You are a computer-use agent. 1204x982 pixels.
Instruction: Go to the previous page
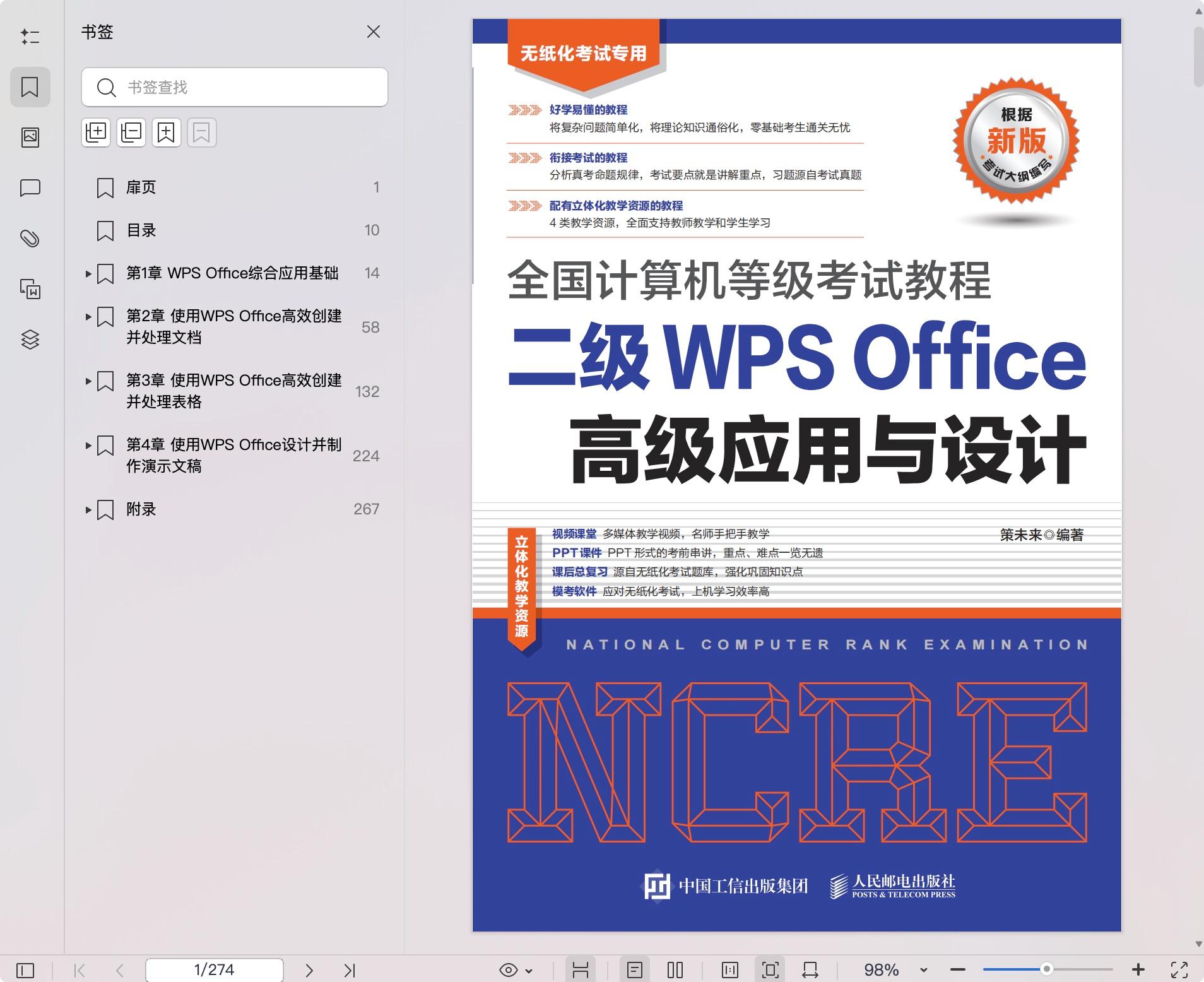pos(120,970)
